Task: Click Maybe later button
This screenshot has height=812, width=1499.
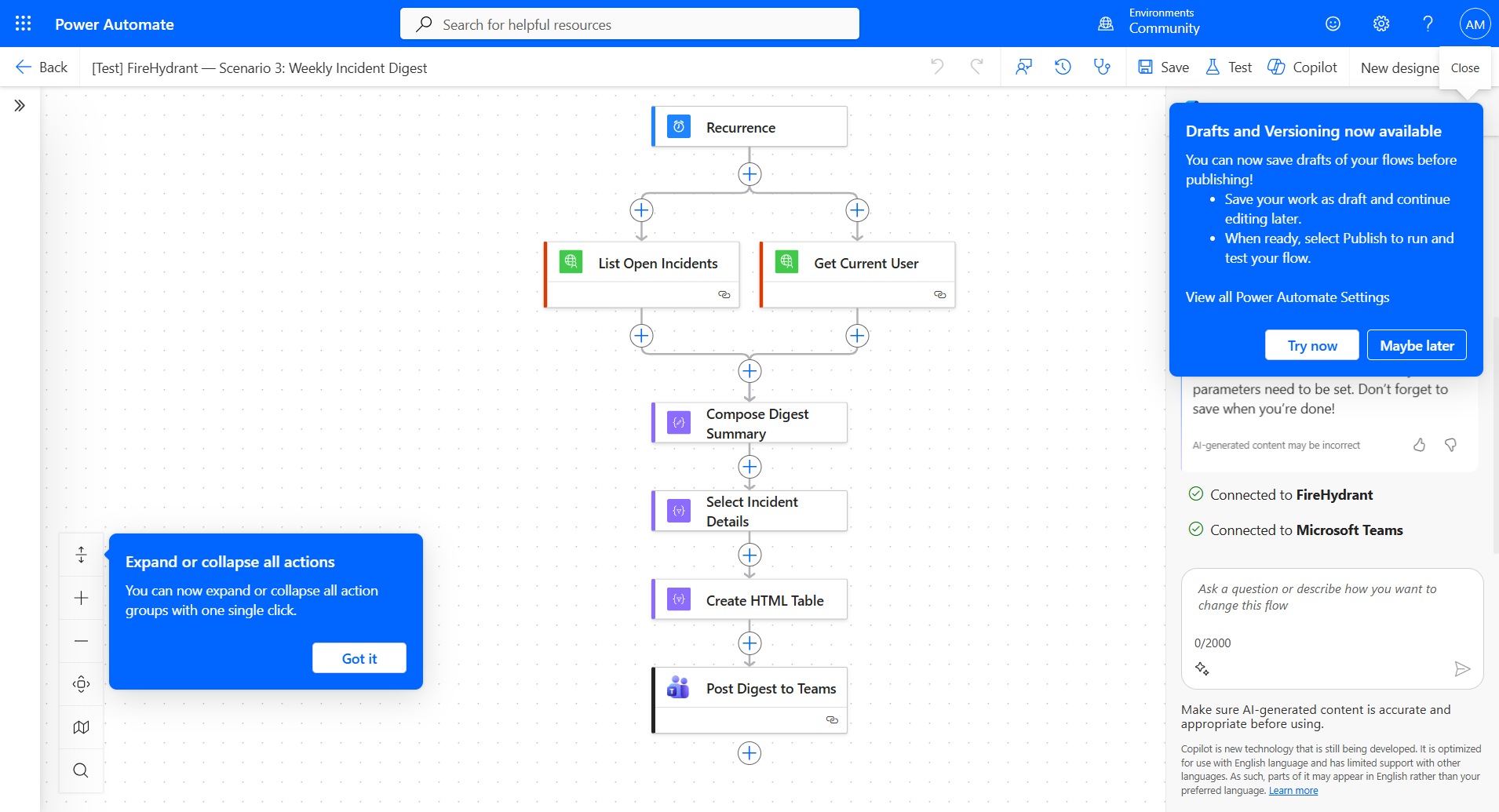Action: [1417, 345]
